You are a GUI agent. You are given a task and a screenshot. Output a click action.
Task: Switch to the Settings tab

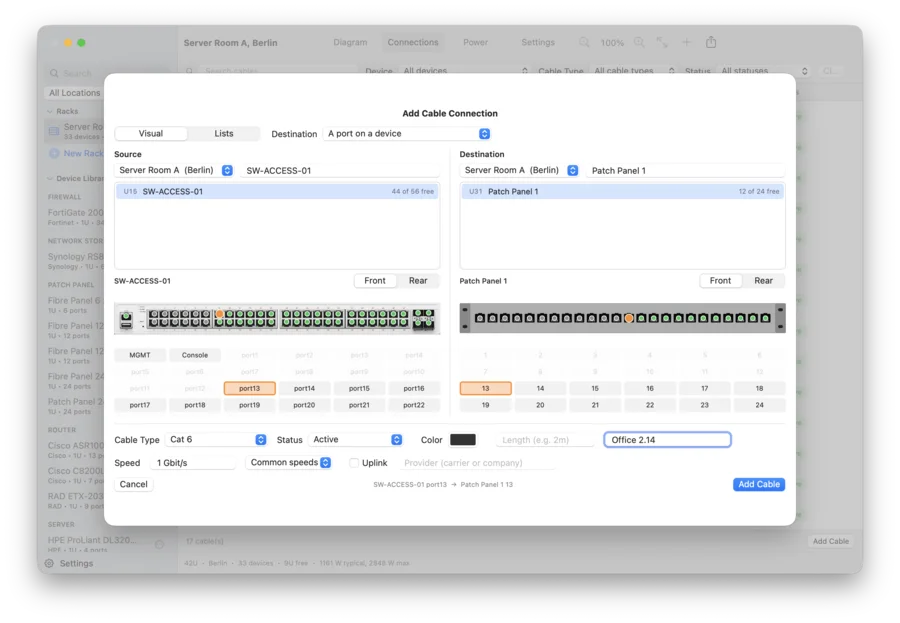[538, 42]
